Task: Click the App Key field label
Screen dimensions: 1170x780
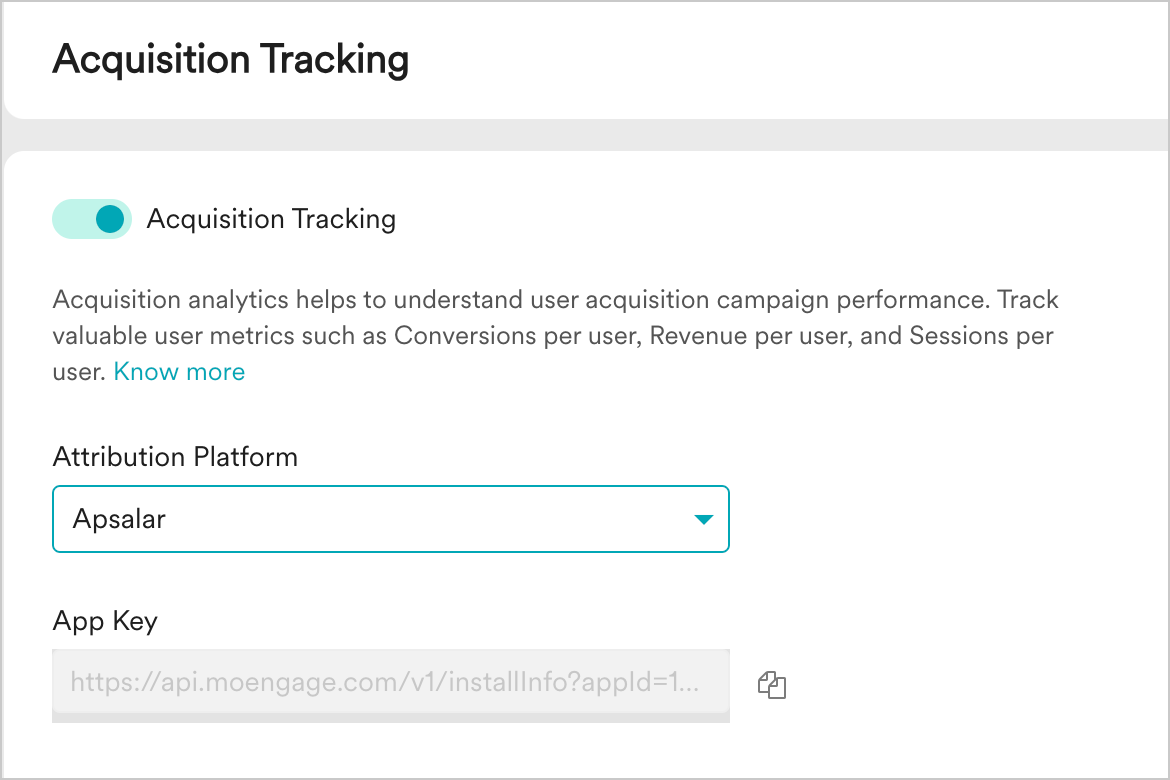Action: [105, 621]
